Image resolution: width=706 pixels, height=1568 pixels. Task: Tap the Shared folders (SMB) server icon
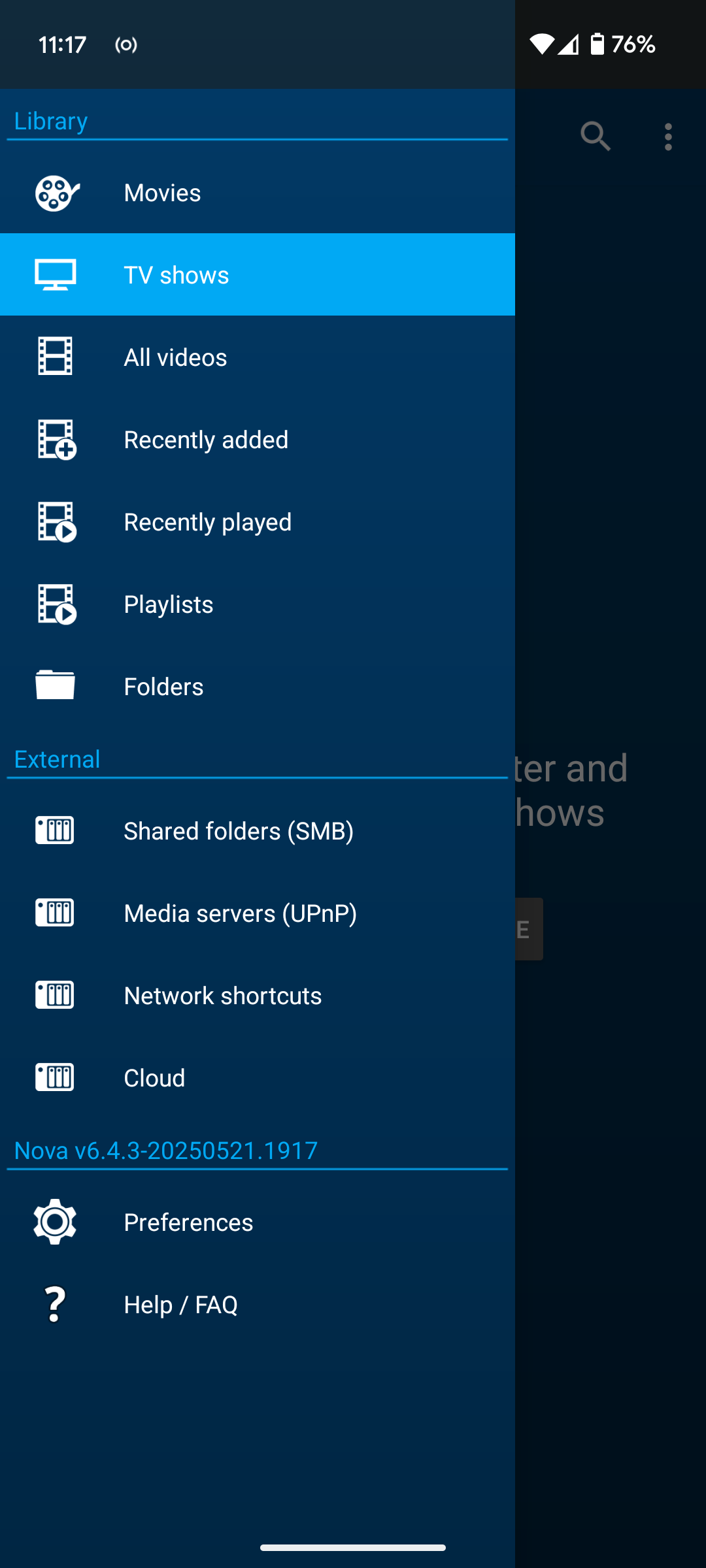[x=55, y=830]
